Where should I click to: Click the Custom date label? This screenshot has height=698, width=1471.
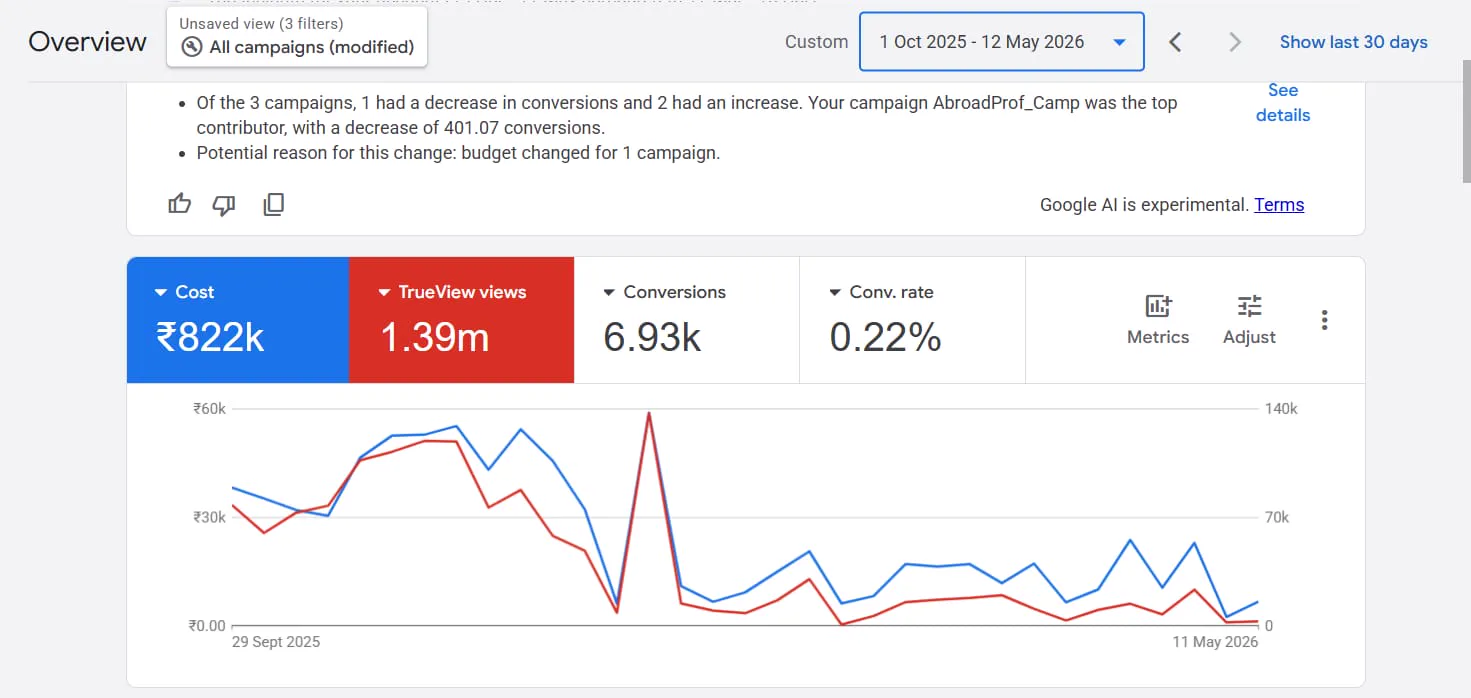[x=816, y=42]
